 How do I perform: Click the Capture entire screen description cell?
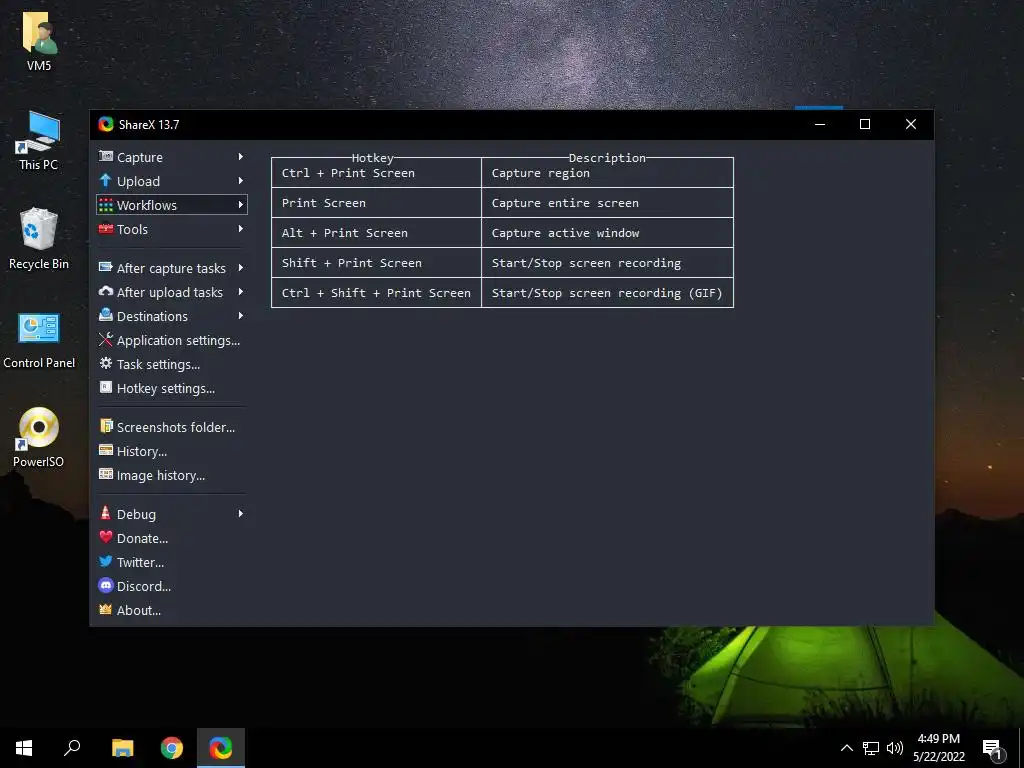607,203
